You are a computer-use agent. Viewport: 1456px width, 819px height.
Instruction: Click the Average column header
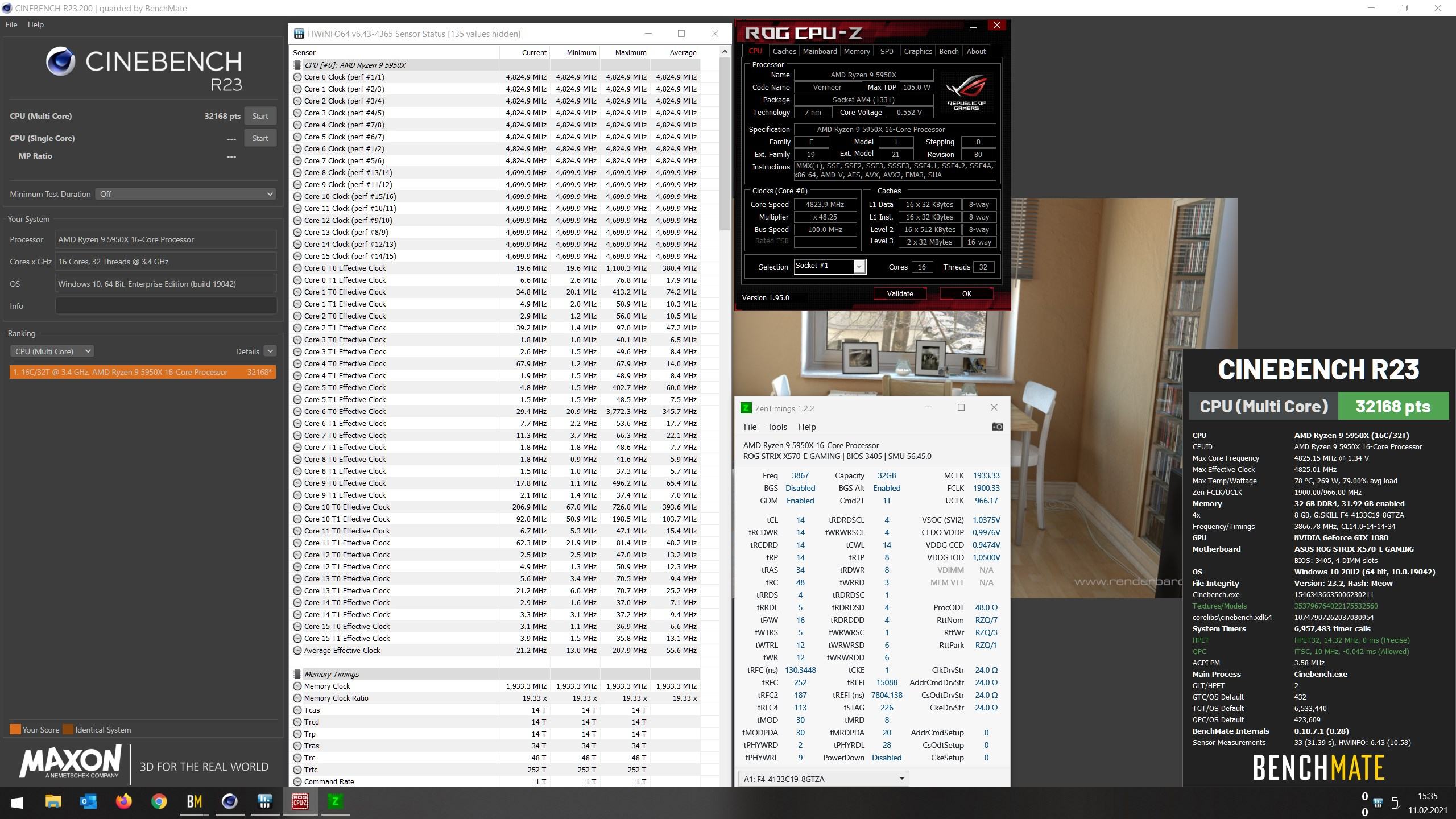(x=675, y=52)
